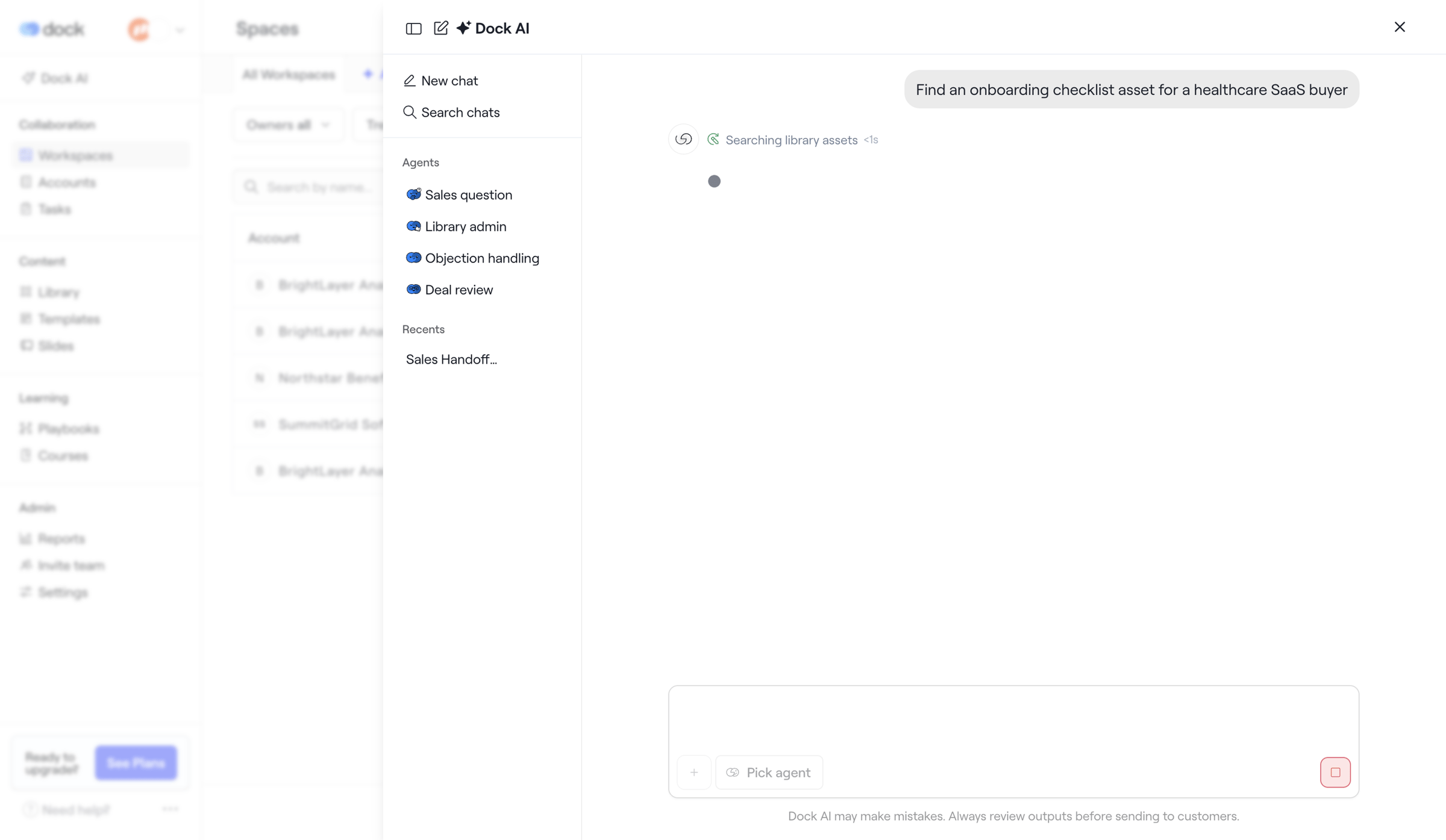Click the three-dot menu beside Need help
Screen dimensions: 1446x840
click(171, 809)
